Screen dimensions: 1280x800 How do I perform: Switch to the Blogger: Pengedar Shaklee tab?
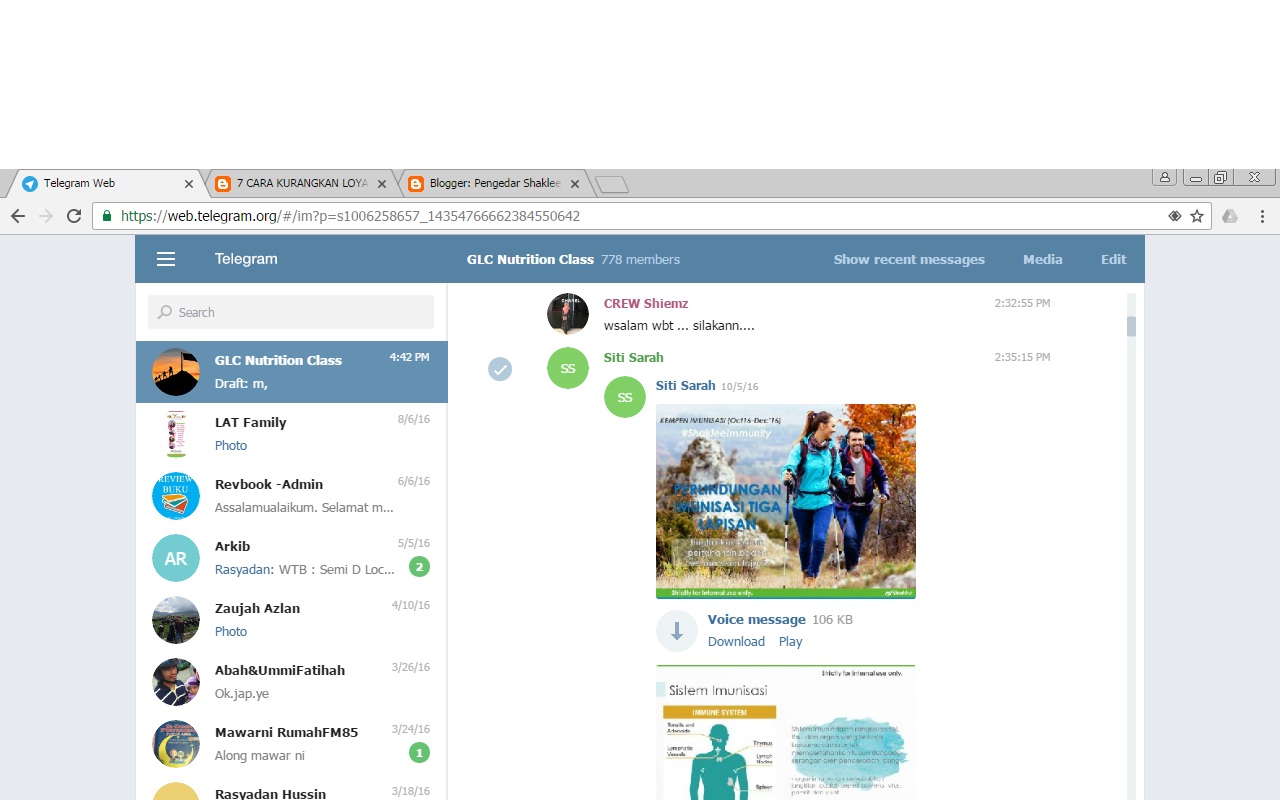(495, 183)
